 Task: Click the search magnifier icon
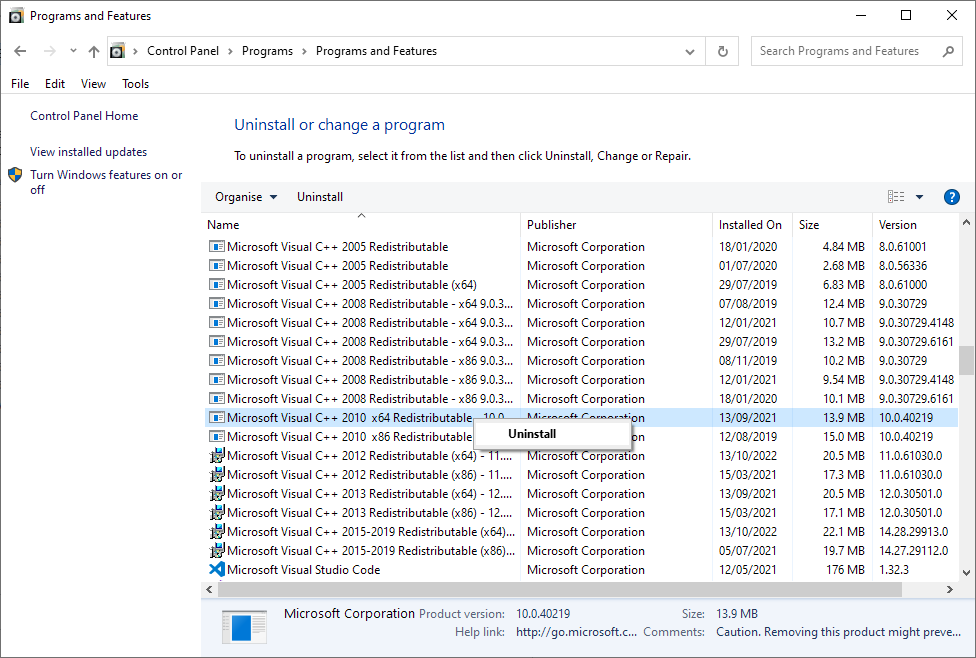(948, 51)
